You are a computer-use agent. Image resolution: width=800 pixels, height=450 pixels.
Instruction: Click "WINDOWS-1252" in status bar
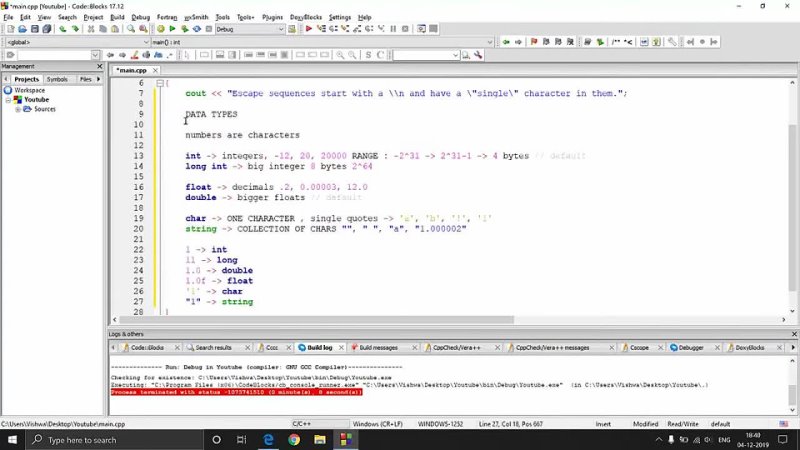(x=440, y=424)
